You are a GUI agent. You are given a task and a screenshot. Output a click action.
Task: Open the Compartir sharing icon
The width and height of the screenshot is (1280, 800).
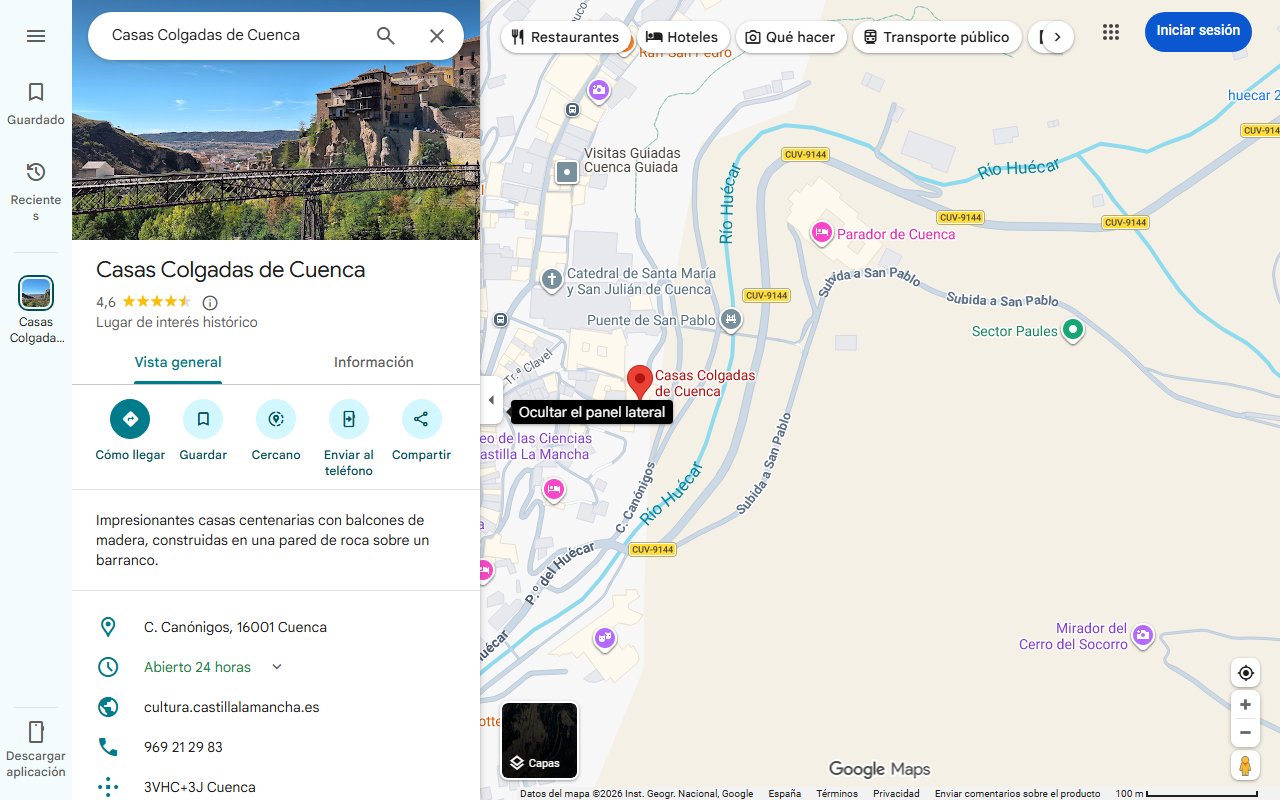[x=421, y=419]
